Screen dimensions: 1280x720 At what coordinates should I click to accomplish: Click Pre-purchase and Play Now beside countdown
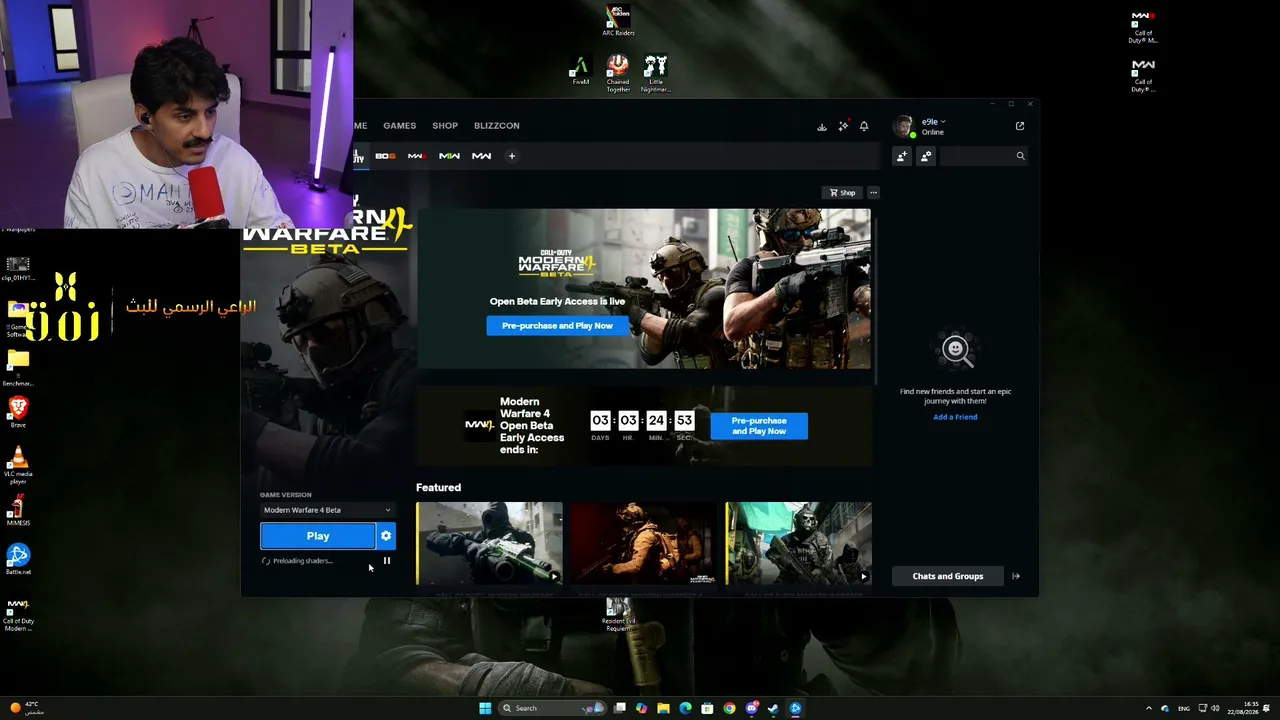pyautogui.click(x=759, y=426)
